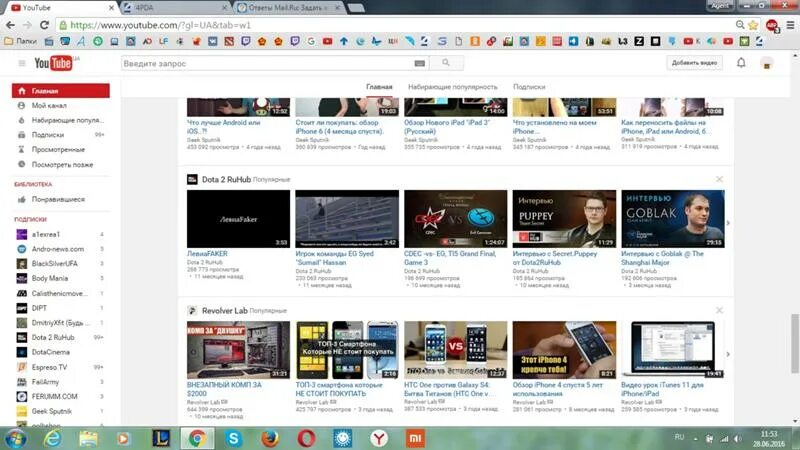The image size is (800, 450).
Task: Open the Mi app in taskbar
Action: click(x=415, y=438)
